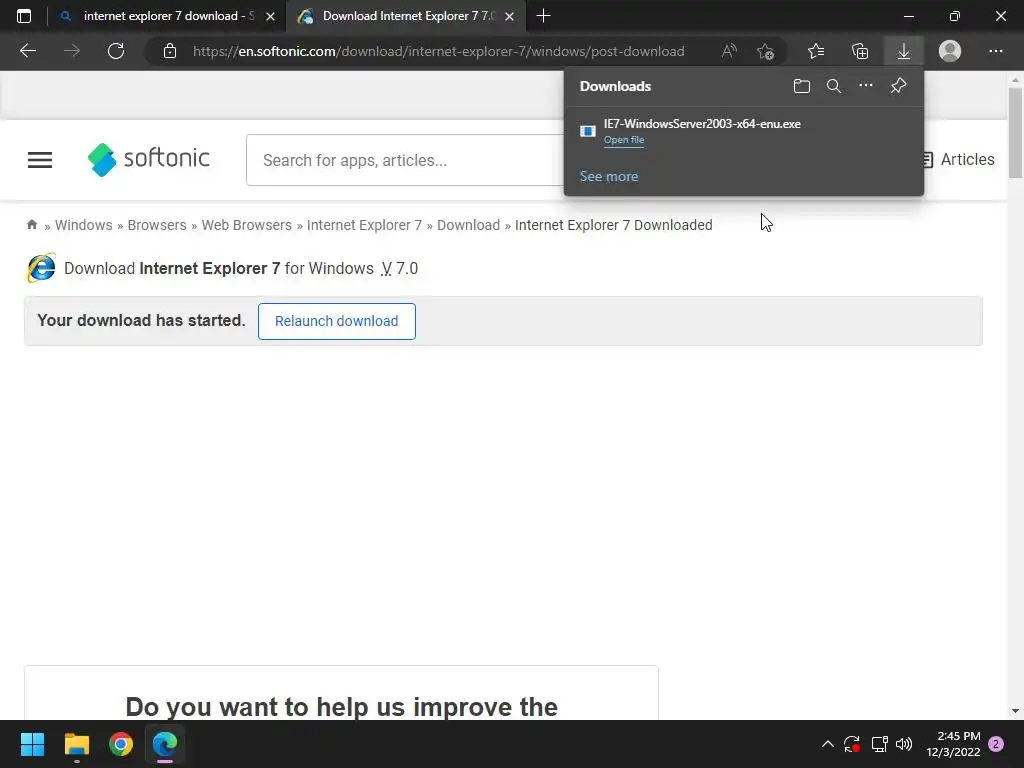Open Windows Start menu
Image resolution: width=1024 pixels, height=768 pixels.
[x=32, y=744]
